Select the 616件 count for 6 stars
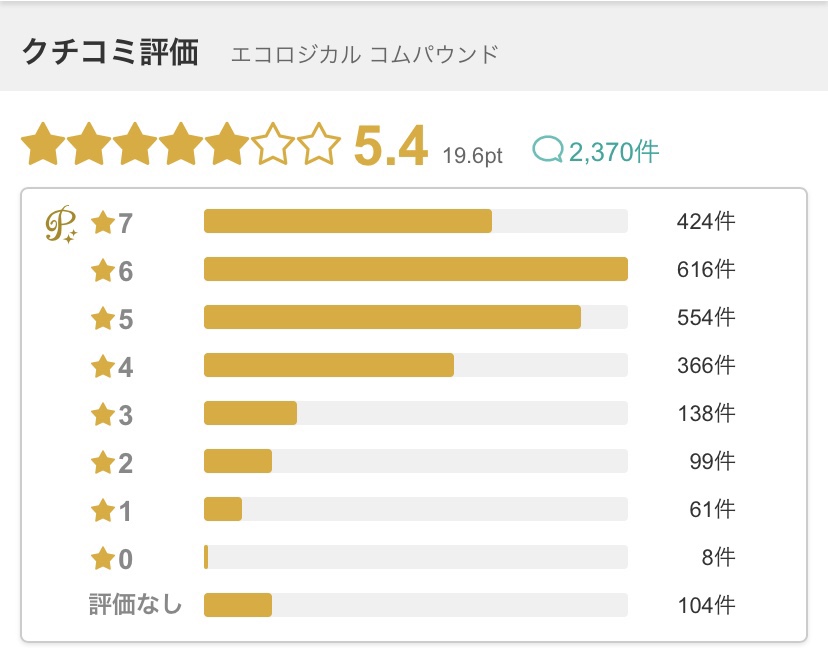Screen dimensions: 828x648 point(706,269)
